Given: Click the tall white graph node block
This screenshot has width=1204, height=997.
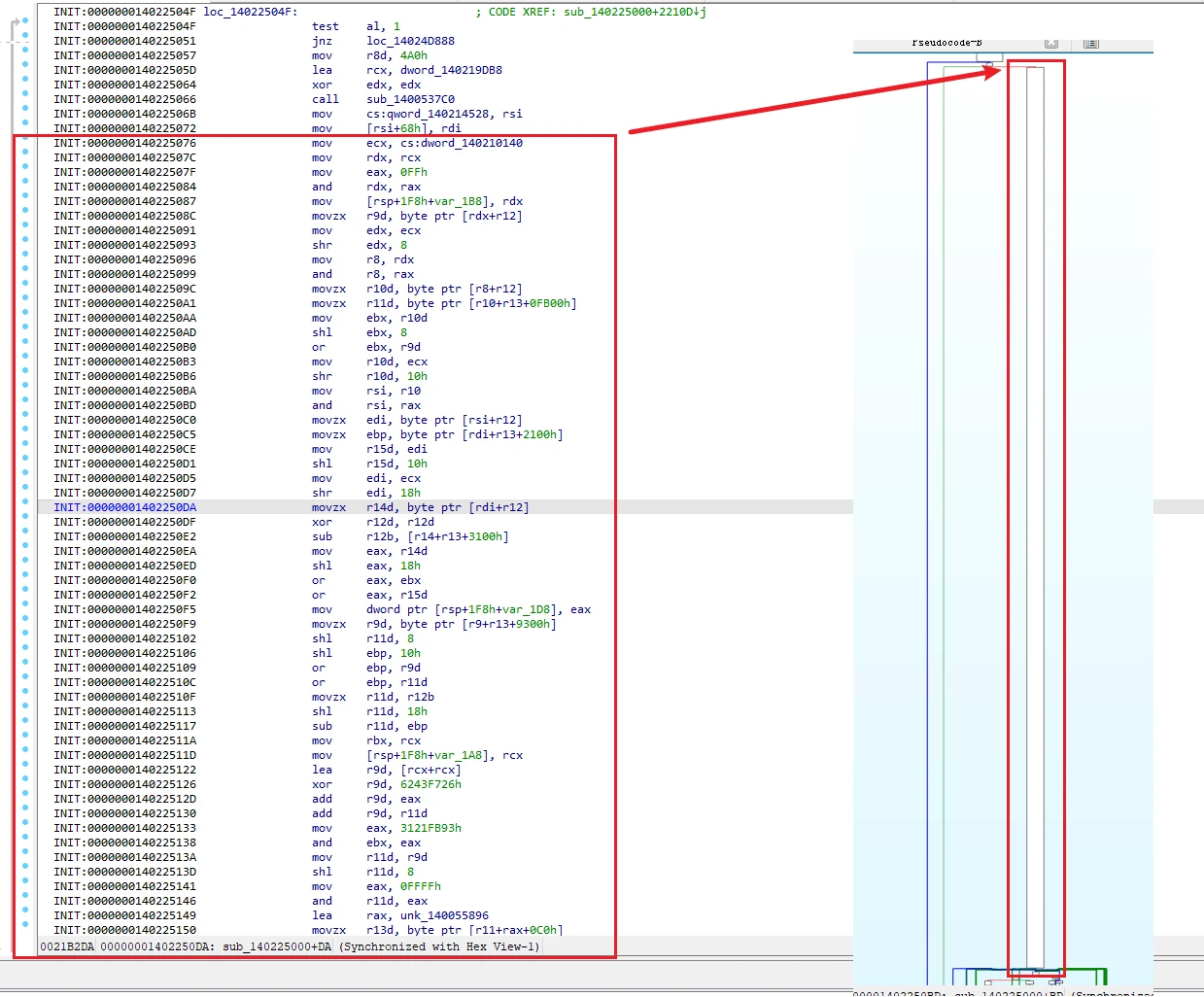Looking at the screenshot, I should 1036,518.
